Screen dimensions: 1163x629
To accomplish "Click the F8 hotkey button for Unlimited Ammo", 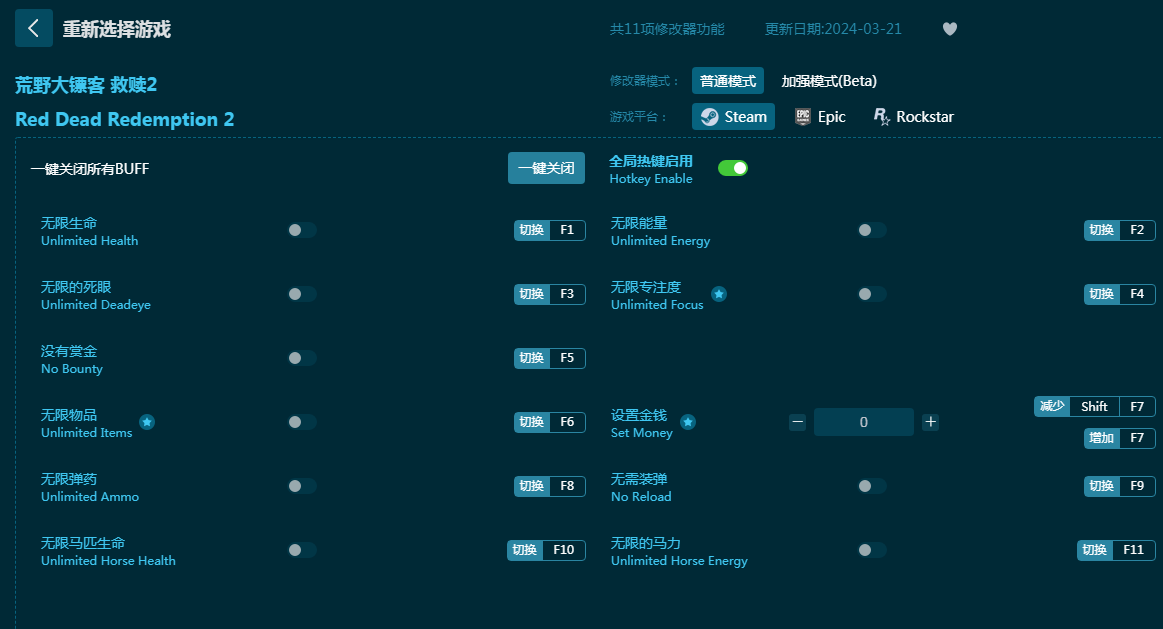I will pos(550,486).
